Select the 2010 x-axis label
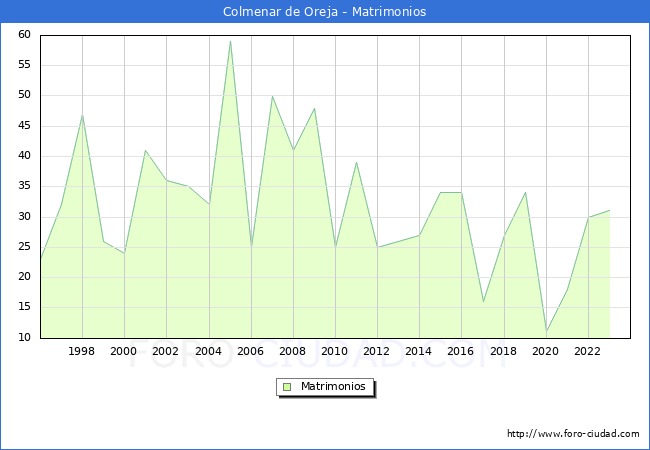650x450 pixels. click(x=335, y=352)
